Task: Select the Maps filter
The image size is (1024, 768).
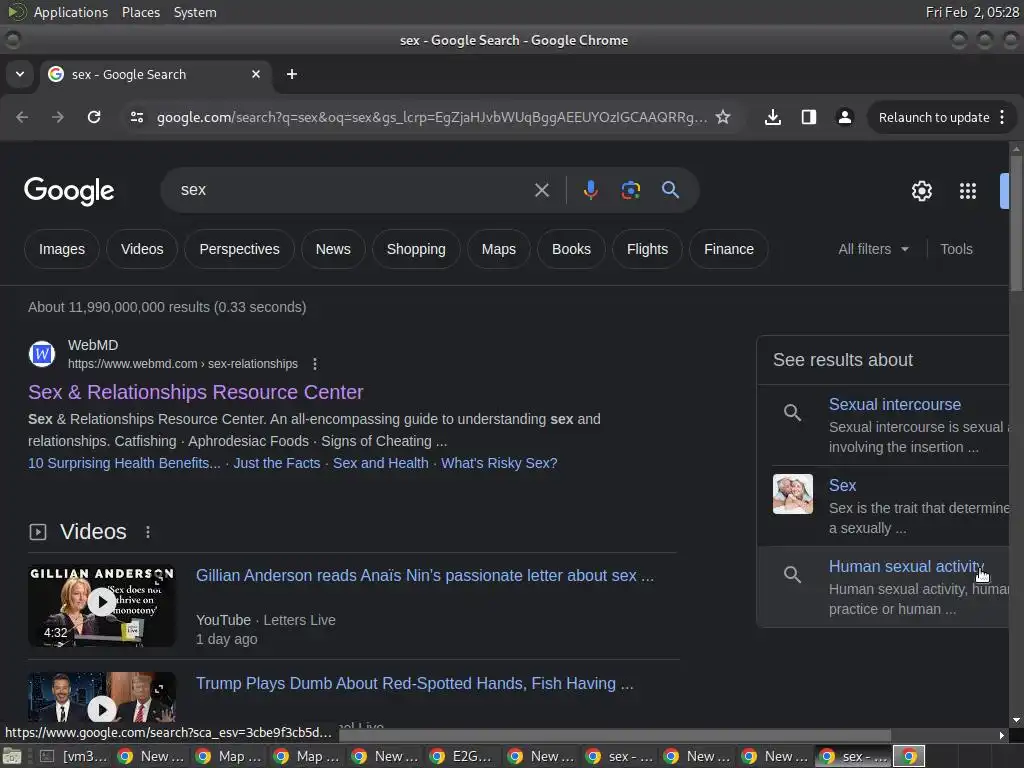Action: [x=498, y=249]
